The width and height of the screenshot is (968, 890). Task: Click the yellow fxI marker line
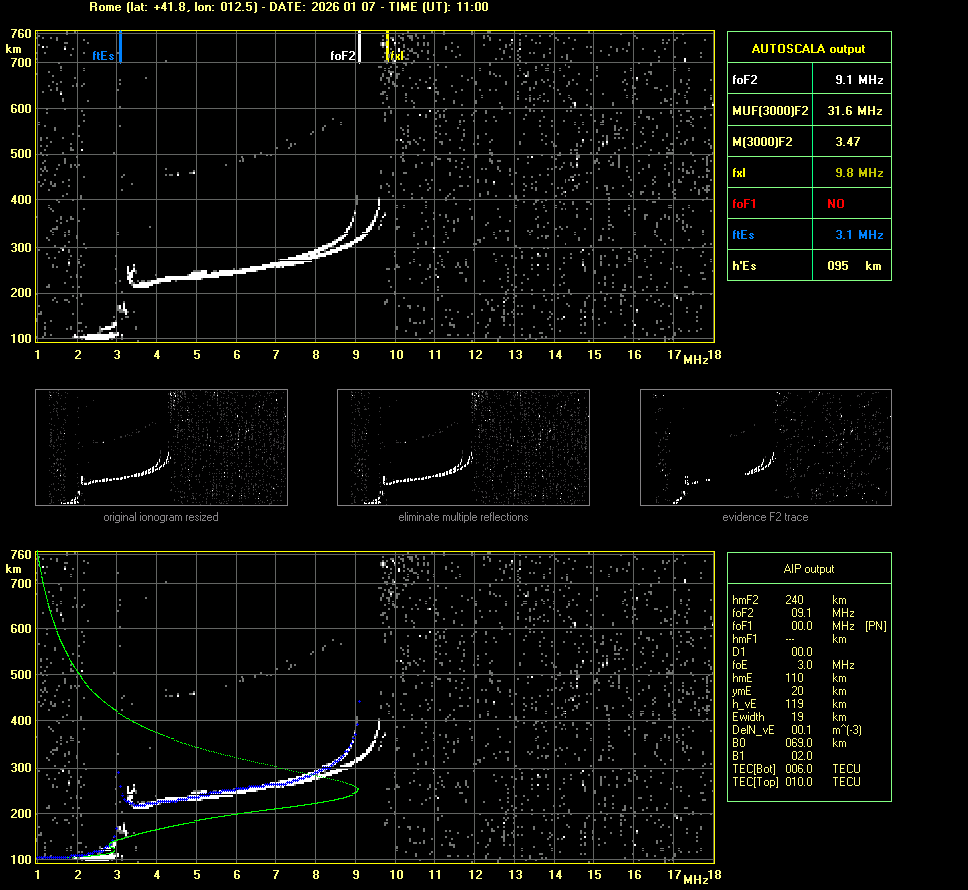click(387, 46)
